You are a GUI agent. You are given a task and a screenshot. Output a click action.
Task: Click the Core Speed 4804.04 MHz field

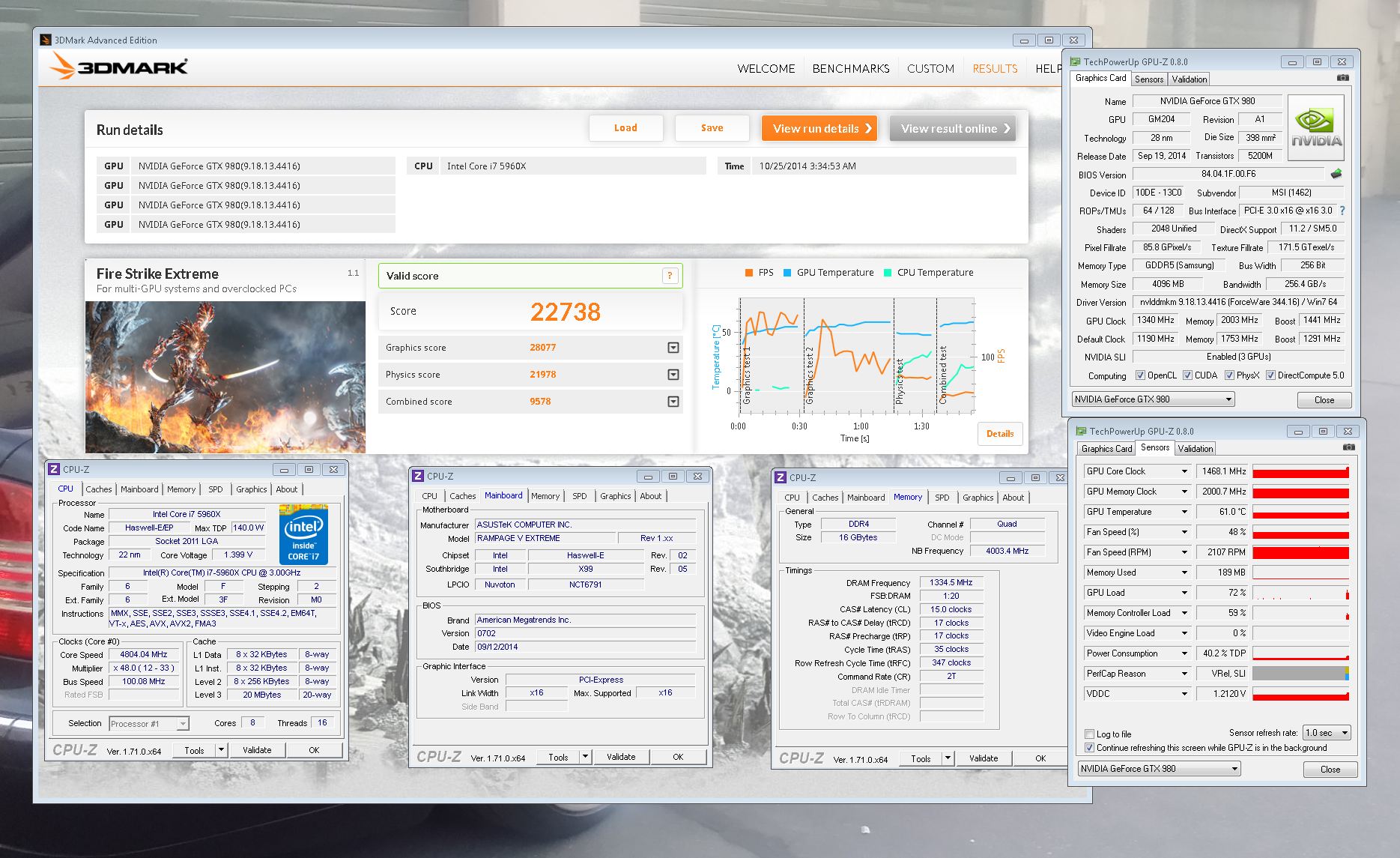(x=144, y=654)
